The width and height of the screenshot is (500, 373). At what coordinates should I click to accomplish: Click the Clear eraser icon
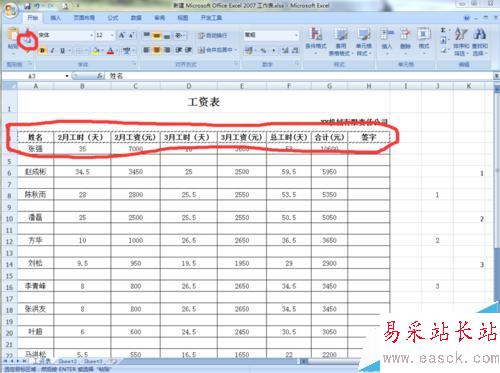pos(443,51)
